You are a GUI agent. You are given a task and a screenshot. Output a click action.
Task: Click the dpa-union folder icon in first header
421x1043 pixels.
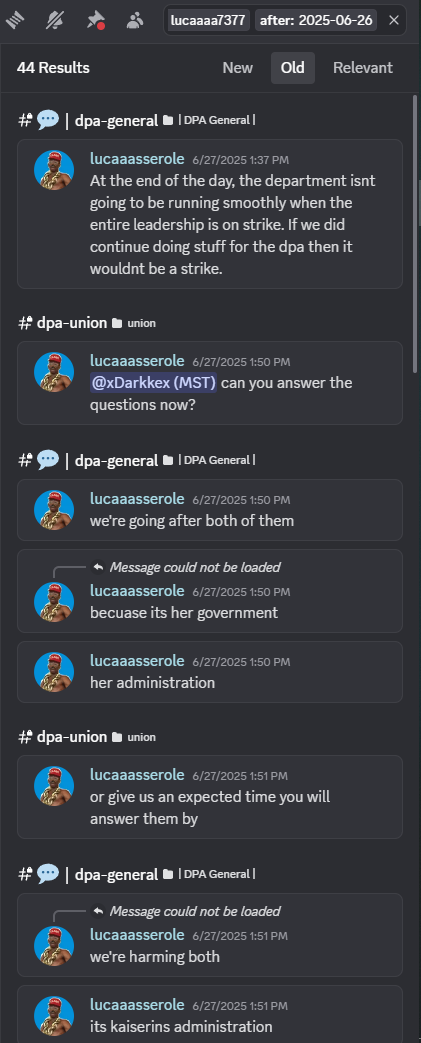tap(117, 323)
